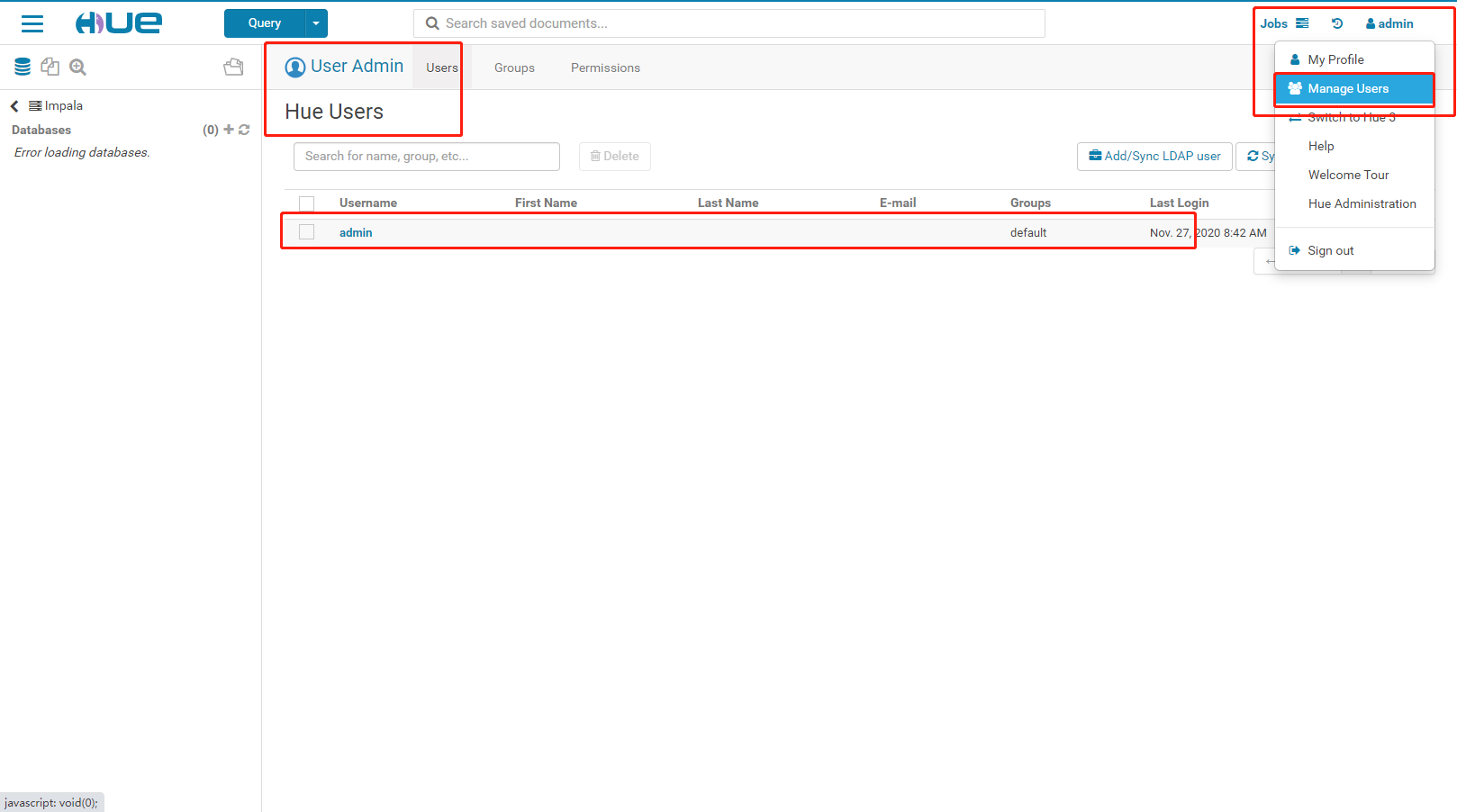
Task: Click the Hue logo
Action: click(x=118, y=23)
